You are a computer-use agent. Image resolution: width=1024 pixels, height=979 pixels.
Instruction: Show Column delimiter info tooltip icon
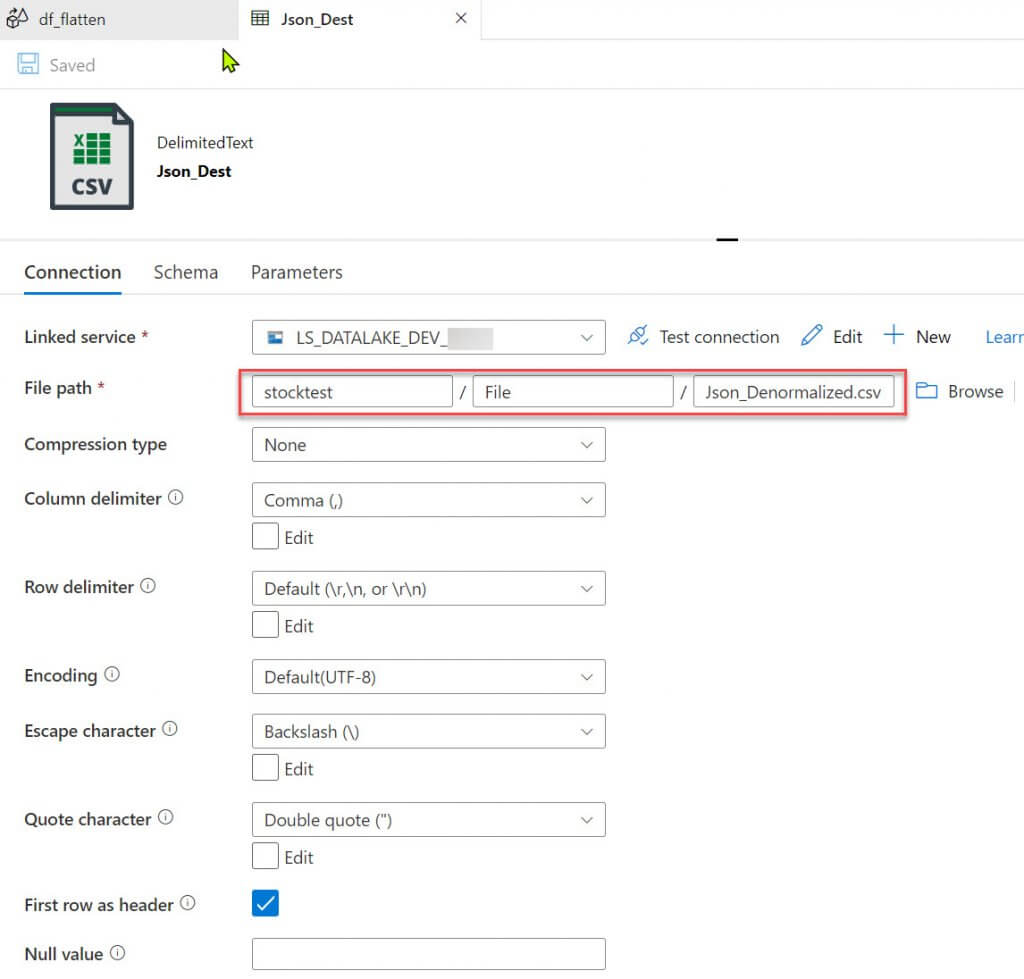[x=176, y=498]
